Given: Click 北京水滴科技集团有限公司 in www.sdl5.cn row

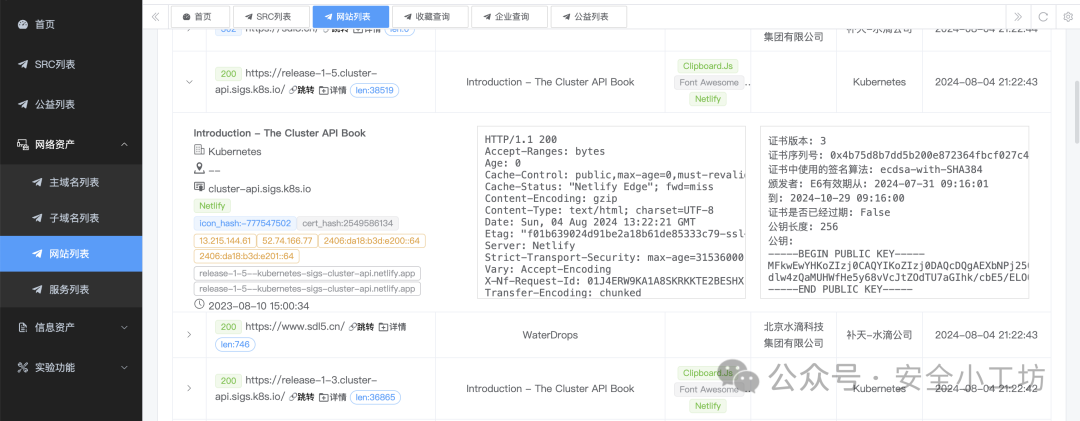Looking at the screenshot, I should (x=793, y=334).
